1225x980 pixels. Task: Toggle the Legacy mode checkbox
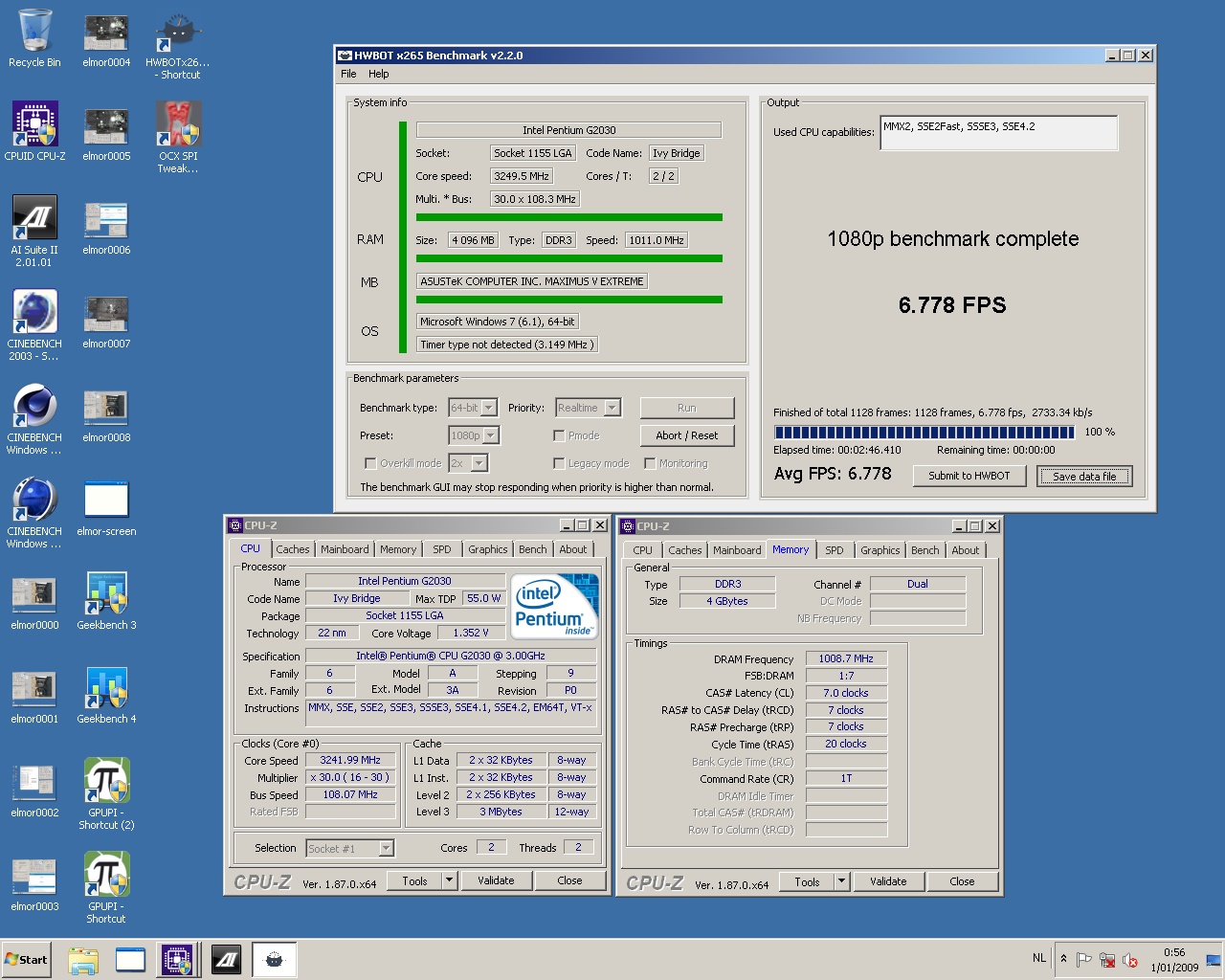[559, 463]
